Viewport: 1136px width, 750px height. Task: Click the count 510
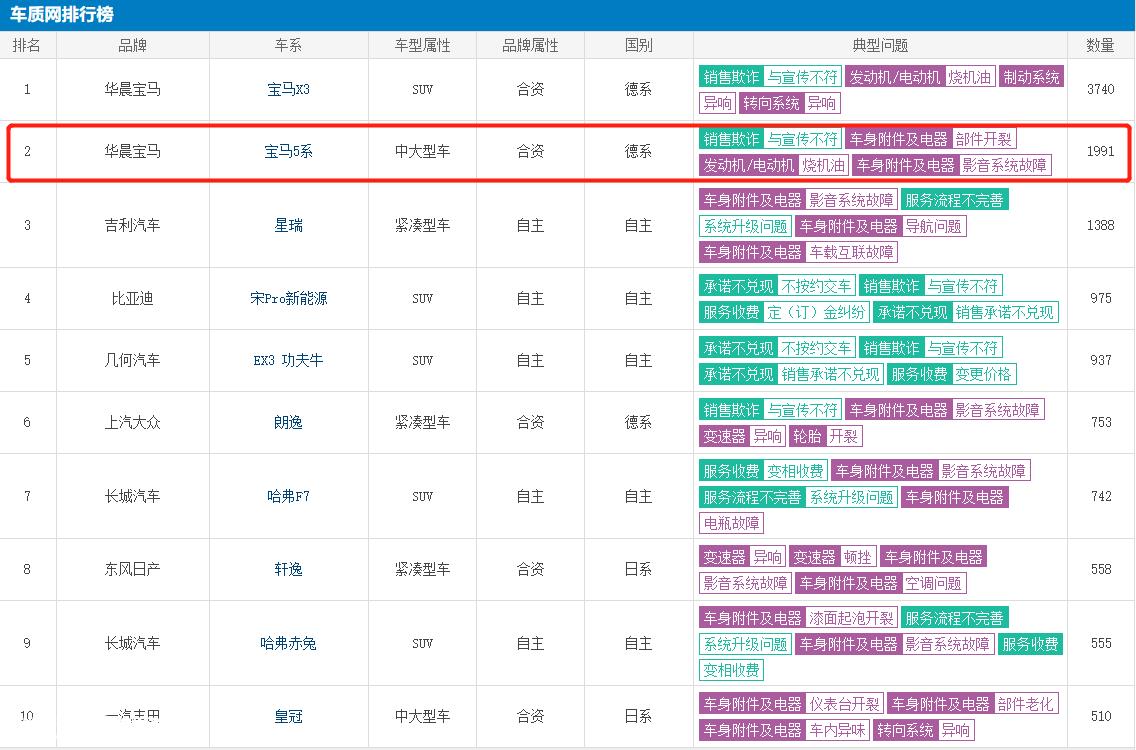1100,717
